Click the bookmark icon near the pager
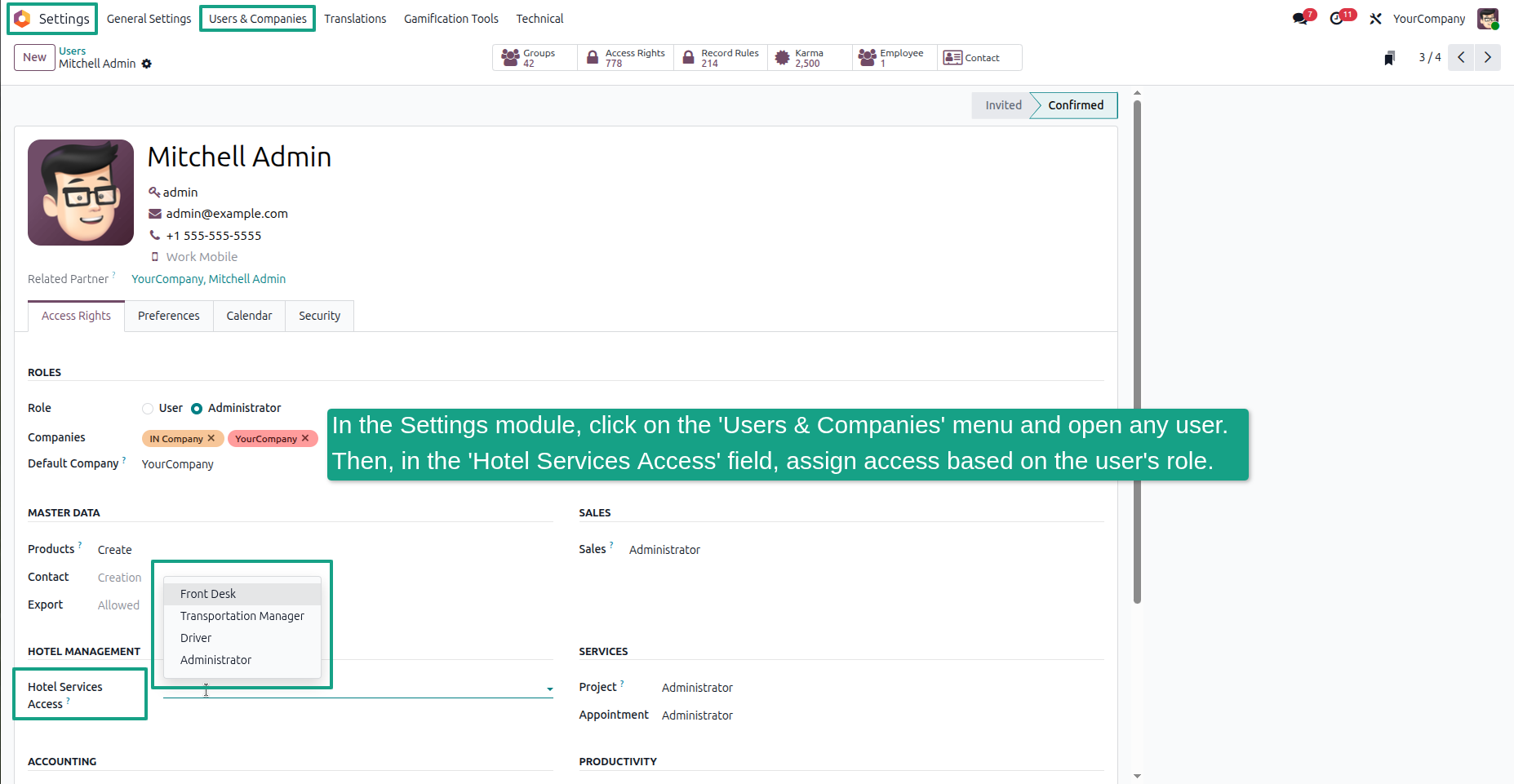This screenshot has height=784, width=1514. 1389,58
